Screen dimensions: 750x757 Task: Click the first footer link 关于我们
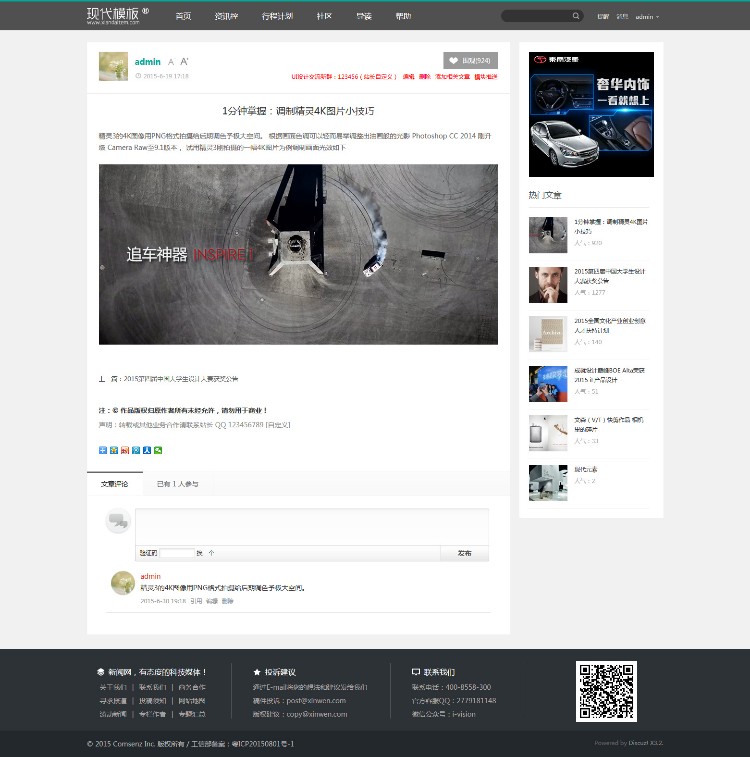113,687
